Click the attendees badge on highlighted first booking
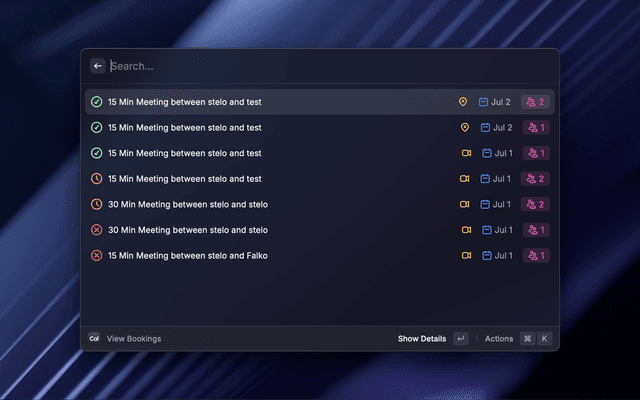Screen dimensions: 640x400 tap(536, 102)
